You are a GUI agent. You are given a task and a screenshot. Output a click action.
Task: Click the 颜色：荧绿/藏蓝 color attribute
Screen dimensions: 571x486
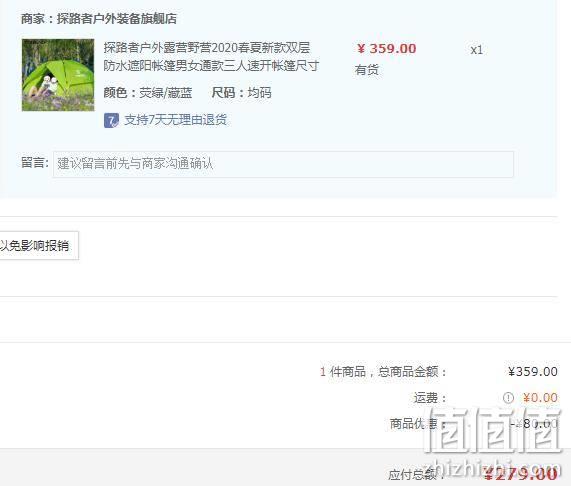point(147,93)
